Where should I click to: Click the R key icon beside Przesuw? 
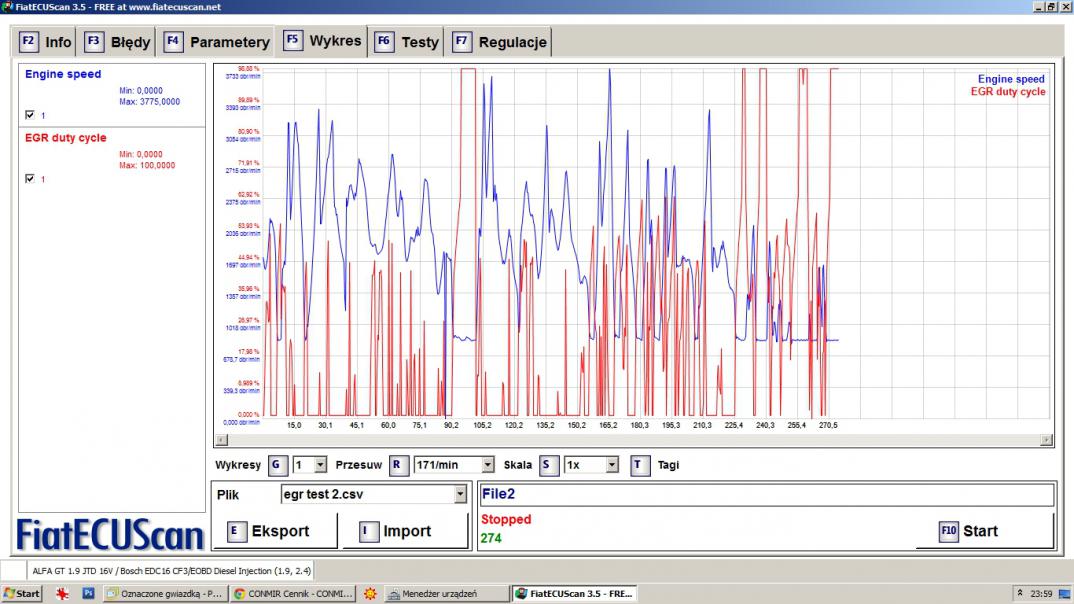pyautogui.click(x=399, y=465)
